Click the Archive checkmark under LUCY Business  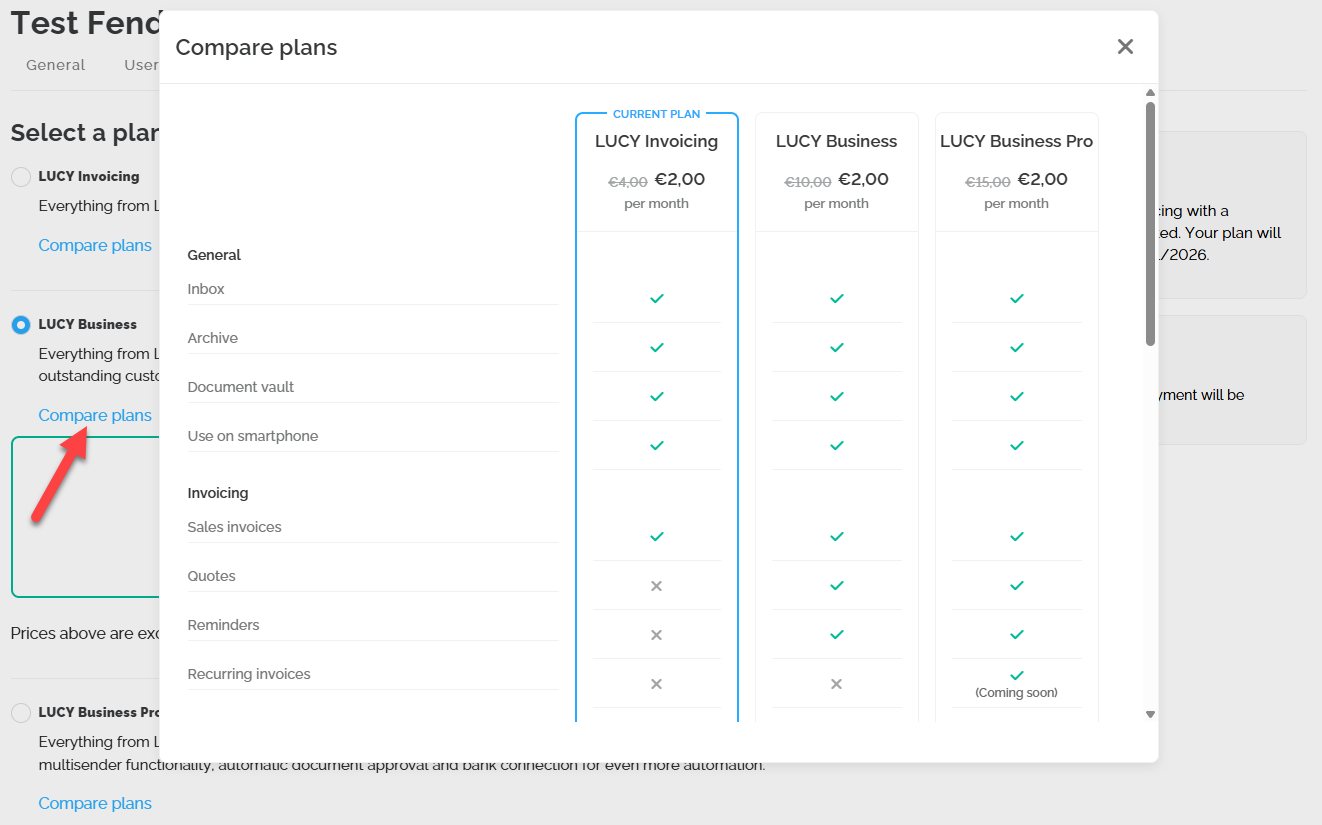tap(837, 348)
